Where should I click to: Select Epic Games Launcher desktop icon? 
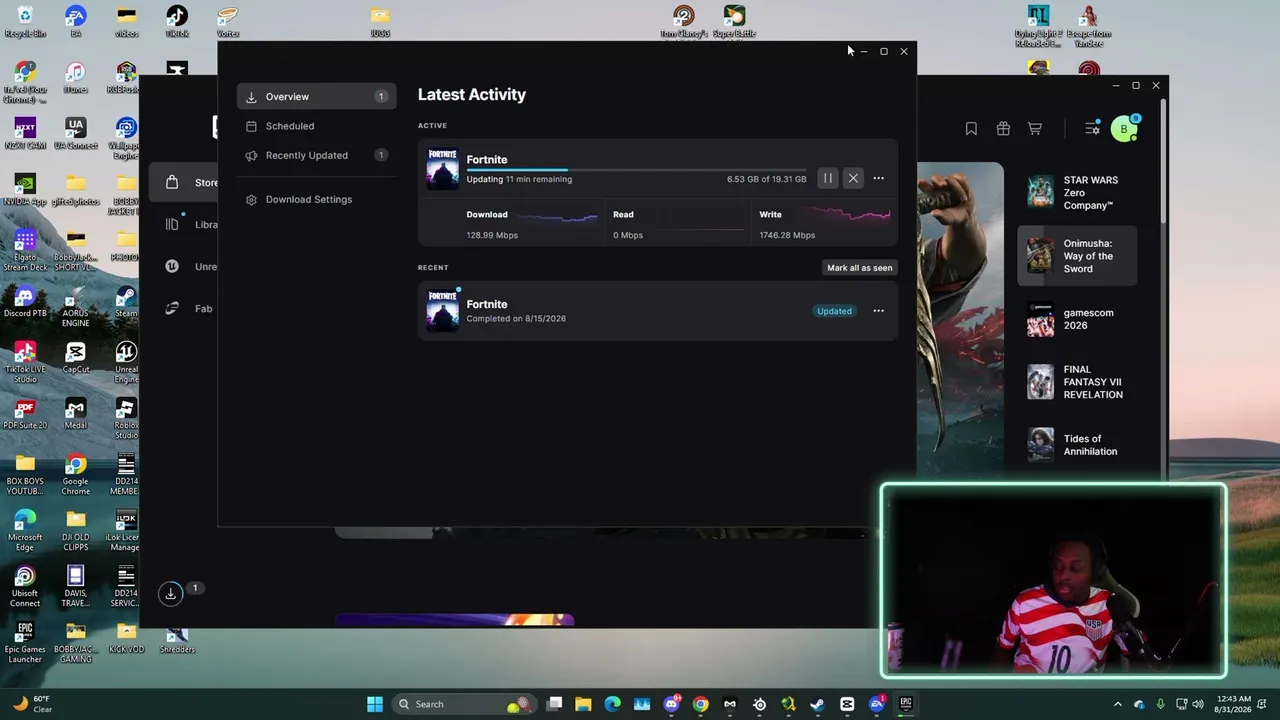(x=25, y=643)
